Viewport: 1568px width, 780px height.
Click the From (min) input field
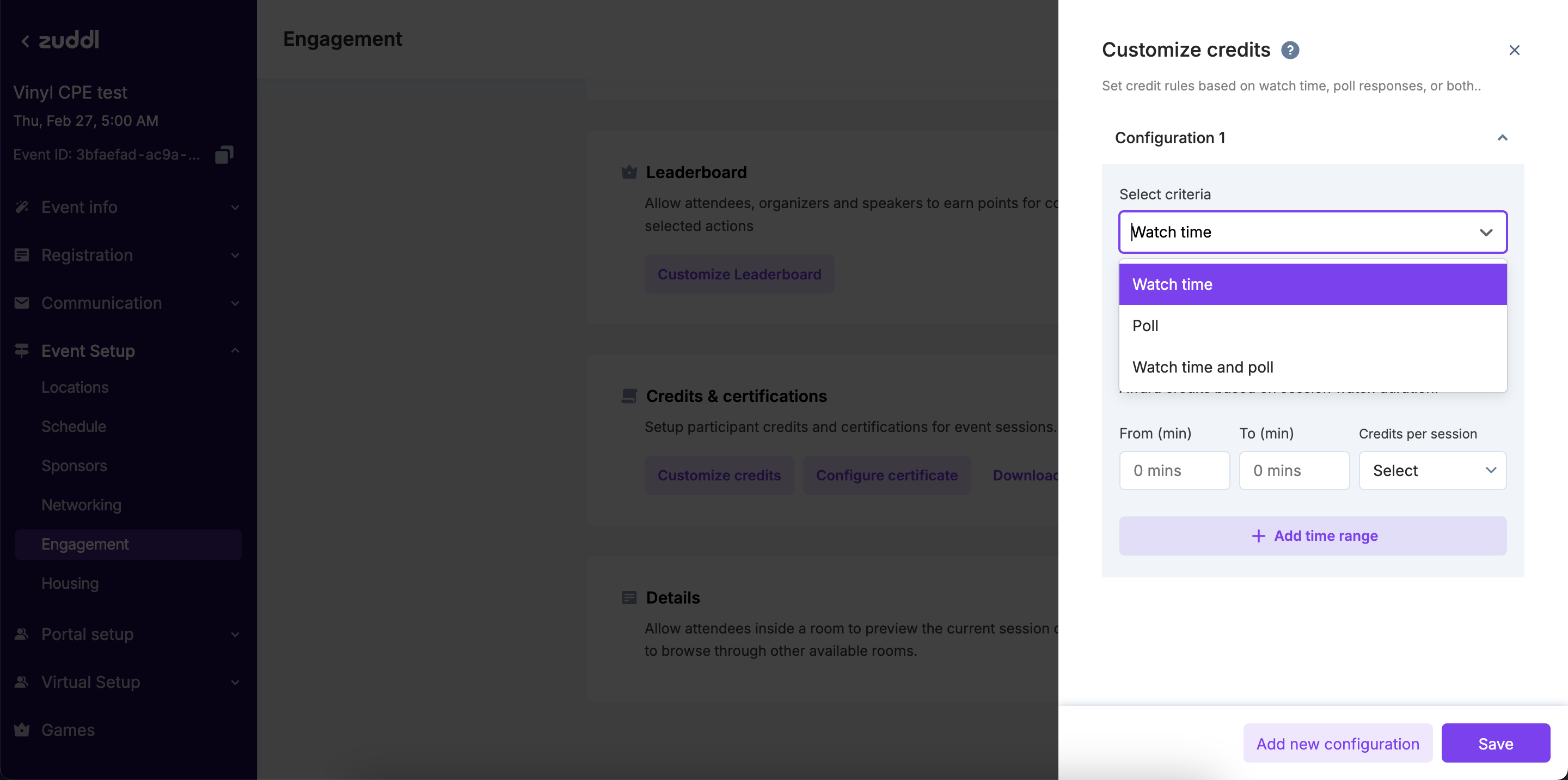(1174, 470)
